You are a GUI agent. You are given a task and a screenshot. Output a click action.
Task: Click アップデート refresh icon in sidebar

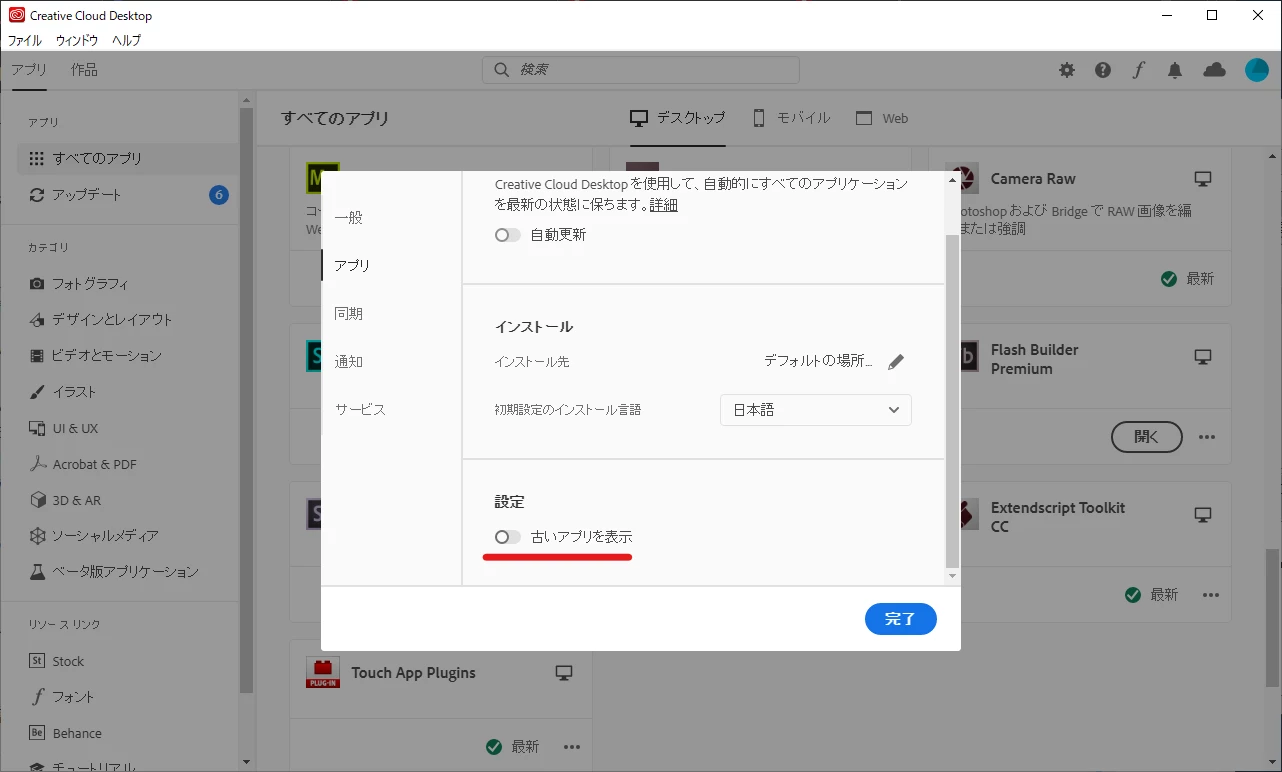click(37, 195)
